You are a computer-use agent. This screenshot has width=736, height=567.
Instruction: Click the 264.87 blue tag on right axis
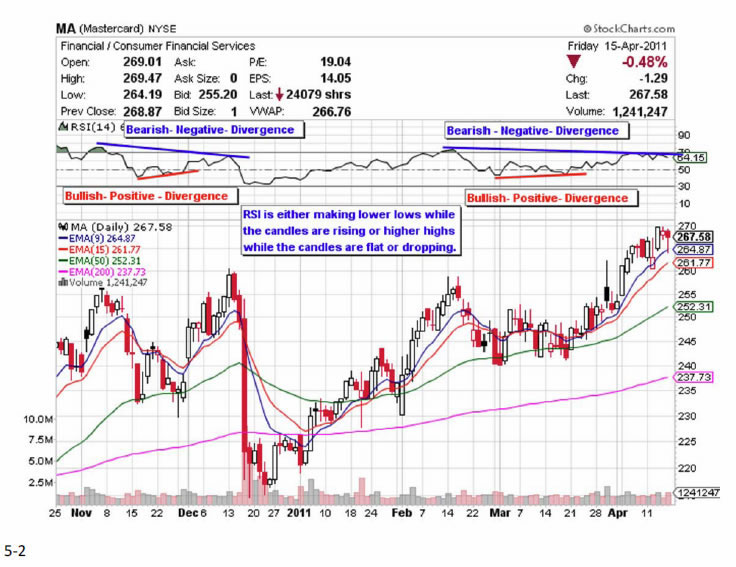tap(694, 250)
